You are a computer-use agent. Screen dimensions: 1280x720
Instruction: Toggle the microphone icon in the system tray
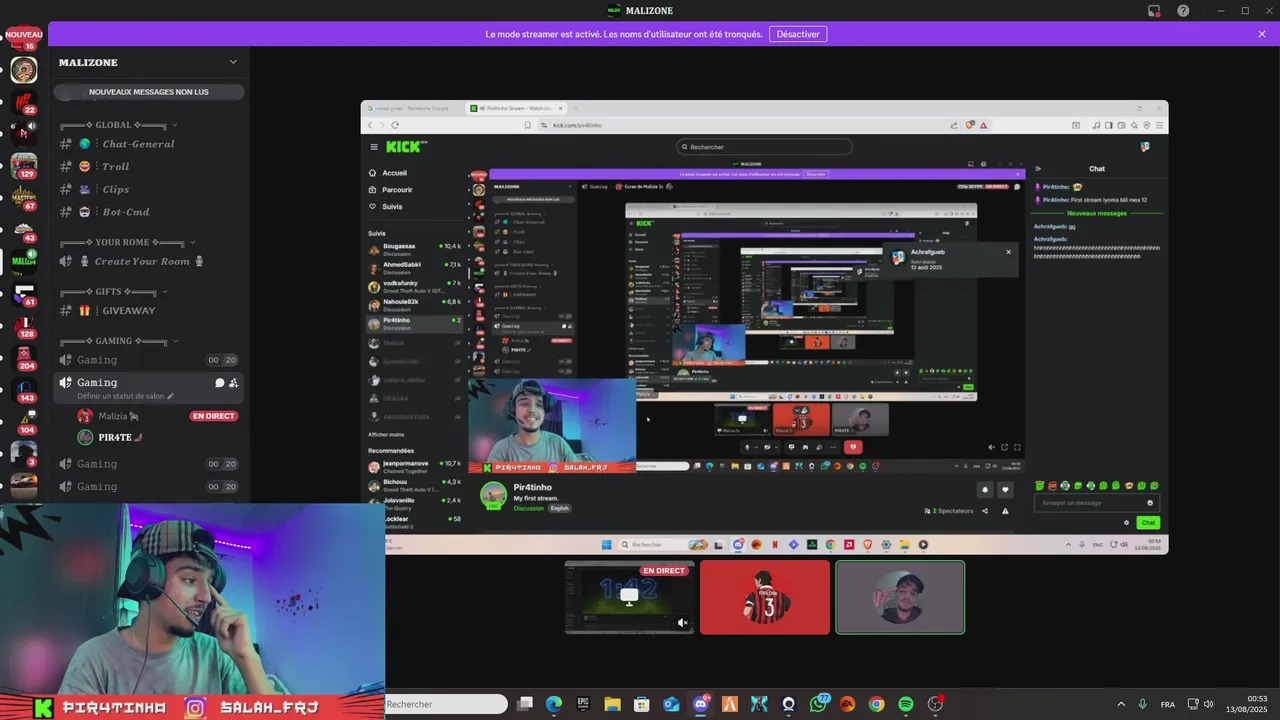[1142, 704]
